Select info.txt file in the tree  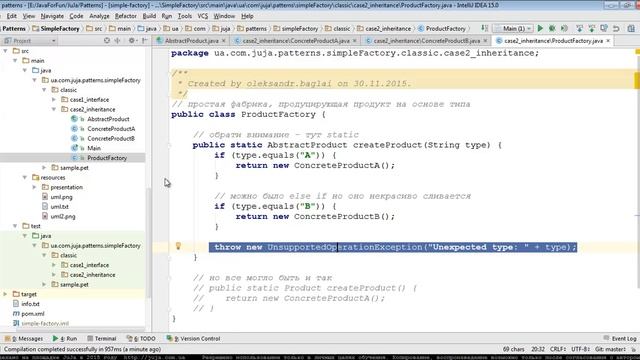pos(30,304)
